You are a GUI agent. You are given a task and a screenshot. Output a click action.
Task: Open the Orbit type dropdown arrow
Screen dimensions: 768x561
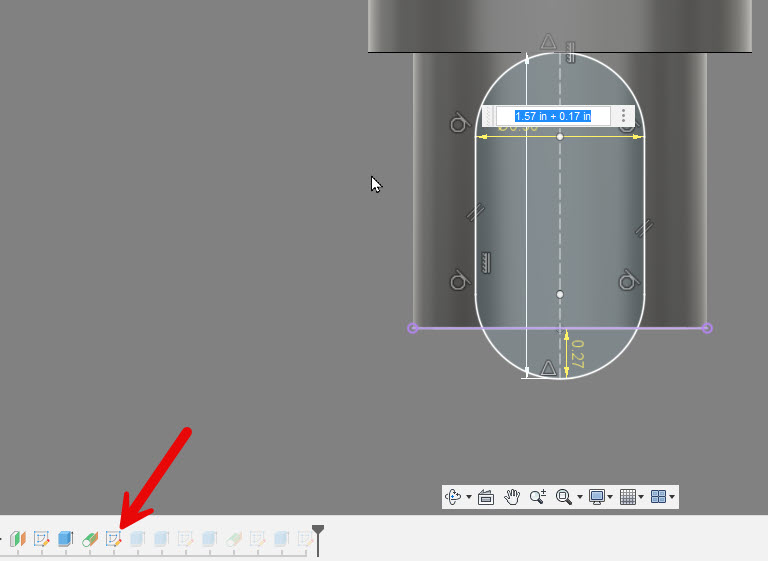point(469,497)
